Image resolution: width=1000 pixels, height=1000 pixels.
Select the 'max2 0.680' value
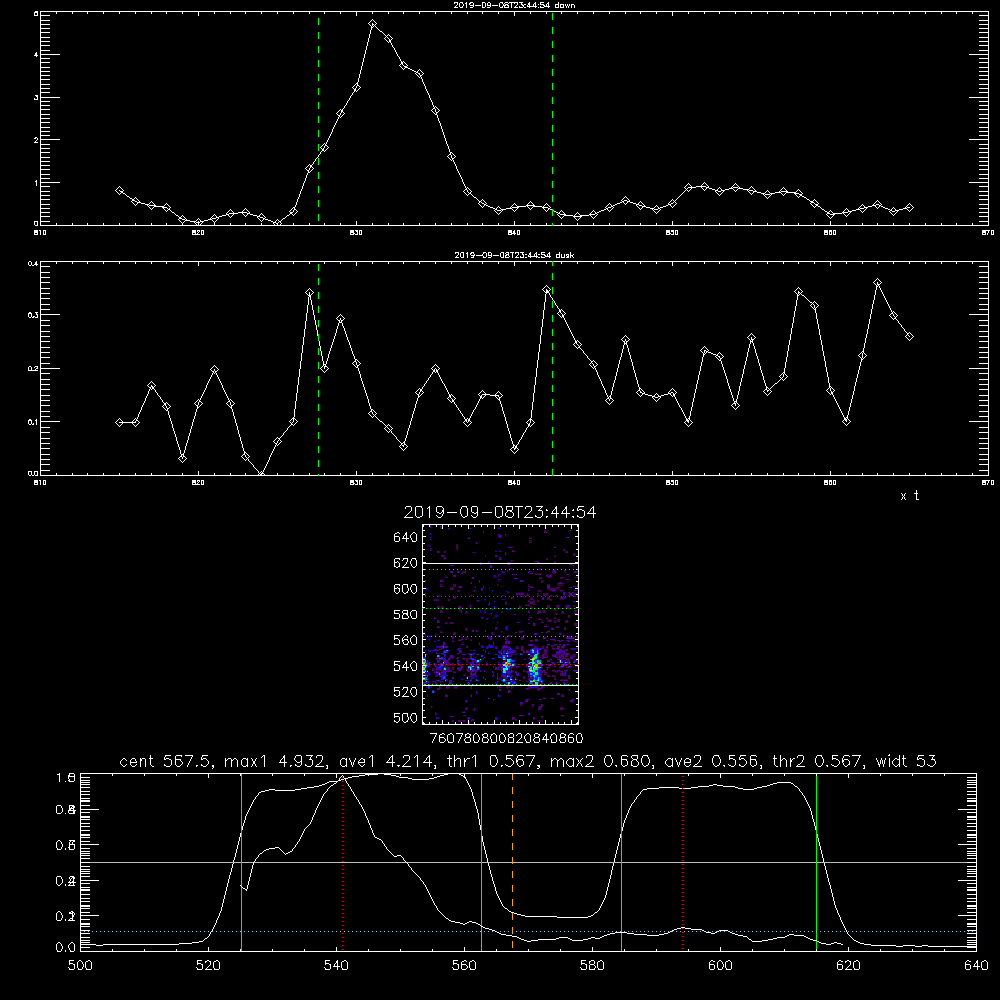[x=601, y=761]
